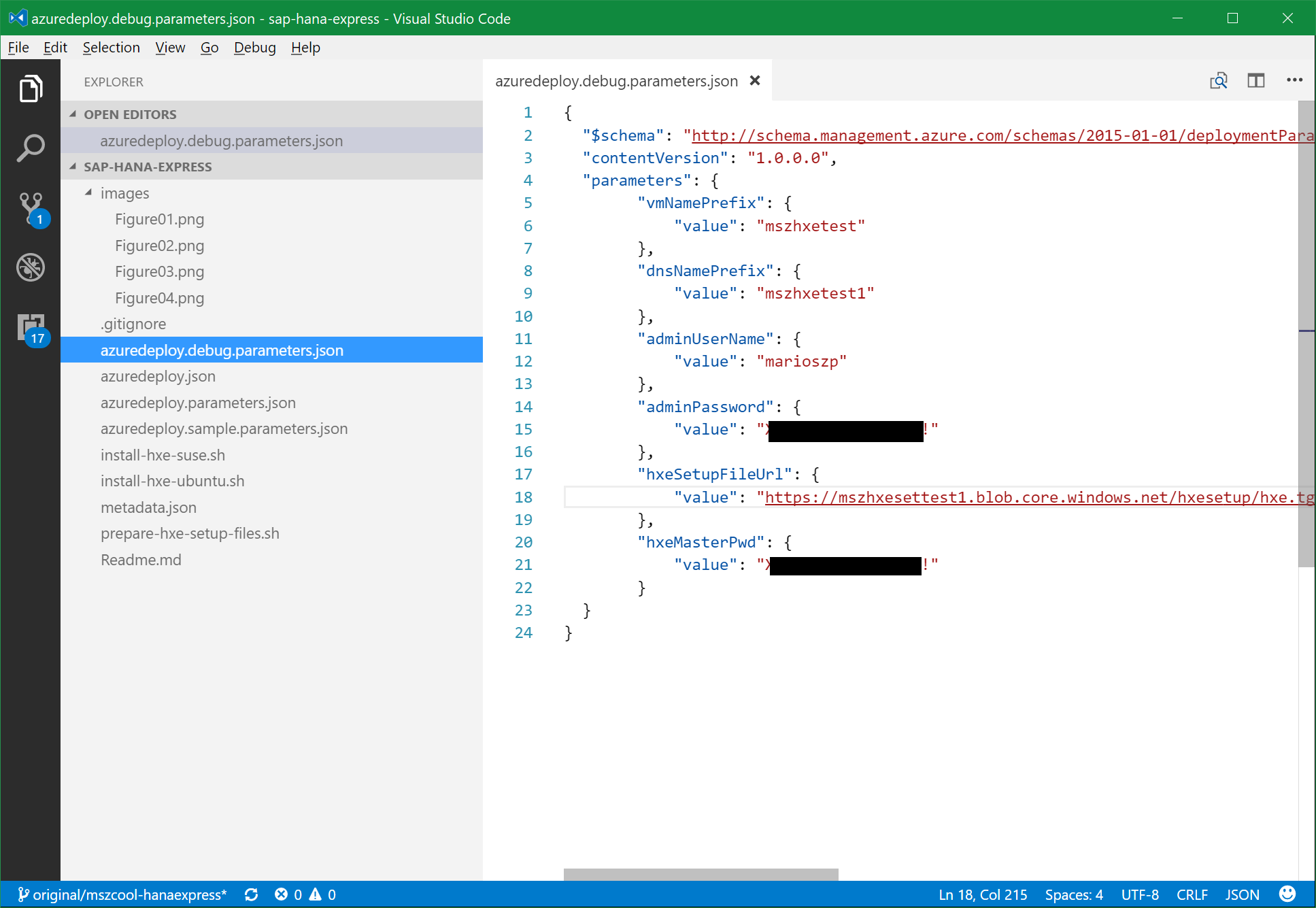1316x908 pixels.
Task: Open the Debug menu
Action: tap(254, 48)
